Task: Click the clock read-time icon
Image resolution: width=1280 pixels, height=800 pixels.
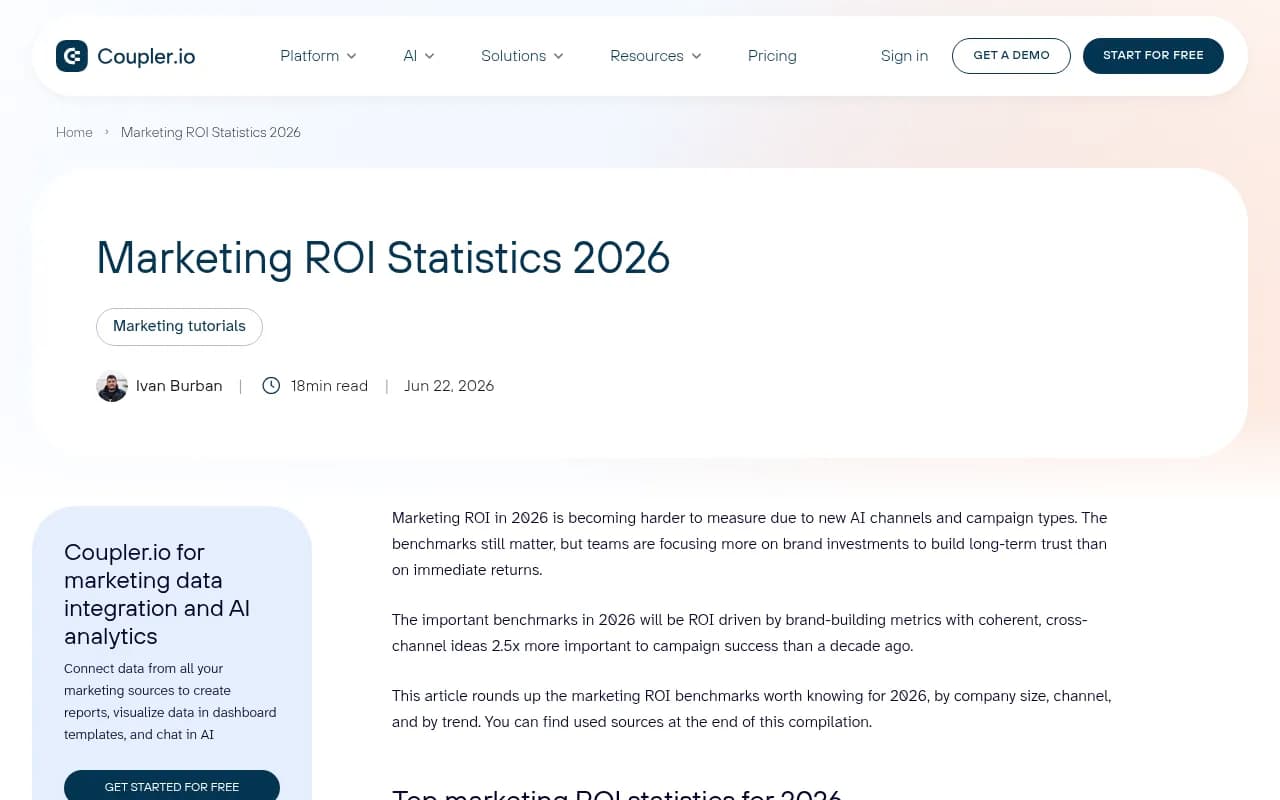Action: coord(271,386)
